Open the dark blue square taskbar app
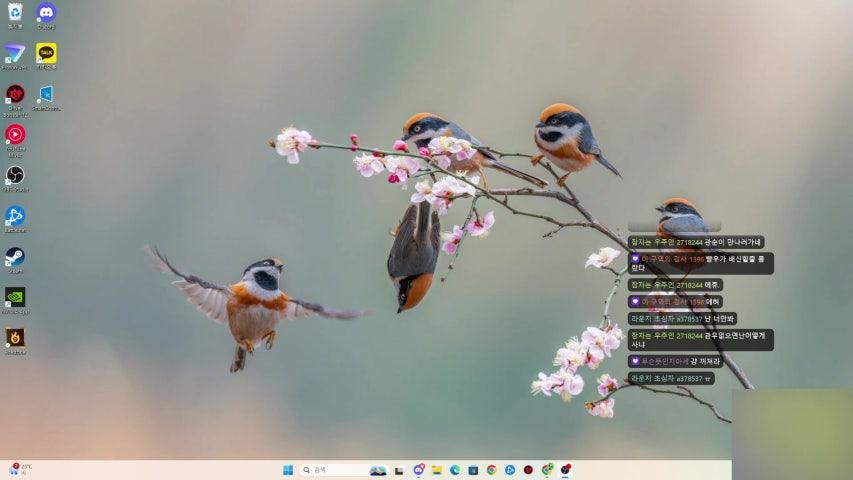Screen dimensions: 853x480 (473, 470)
